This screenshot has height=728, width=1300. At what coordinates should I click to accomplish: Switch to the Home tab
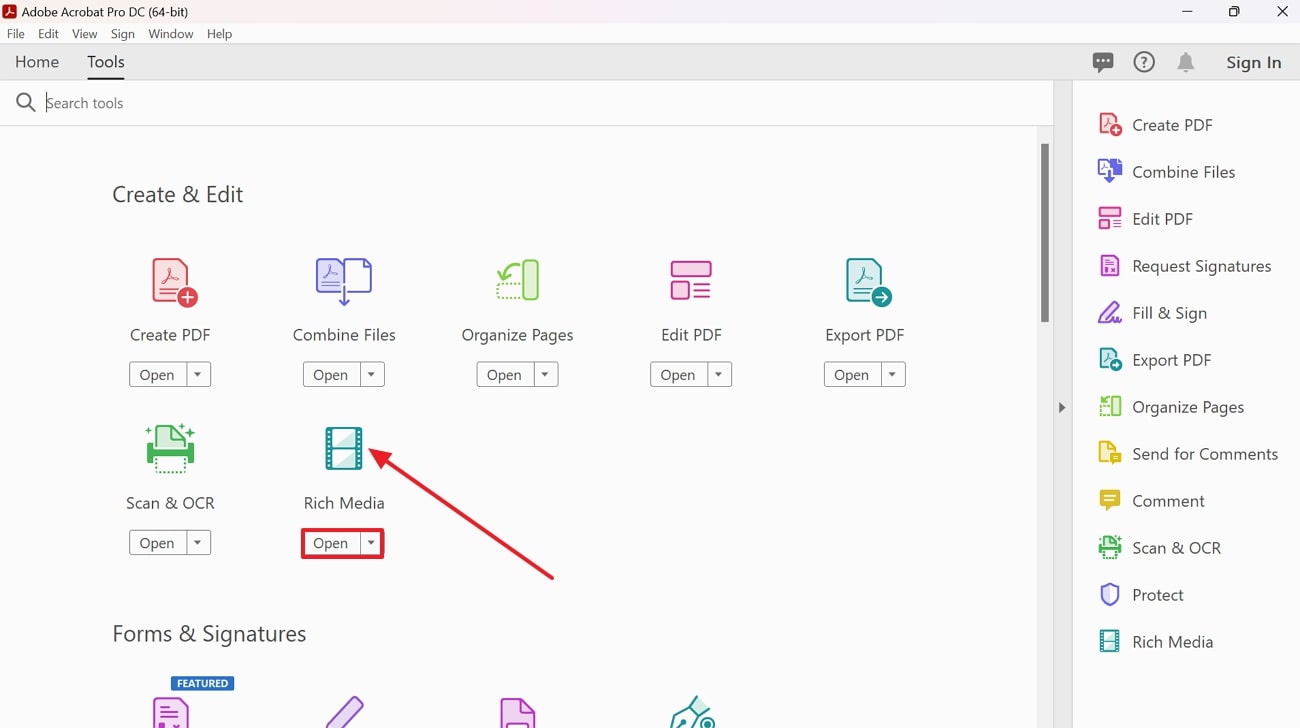(x=37, y=62)
